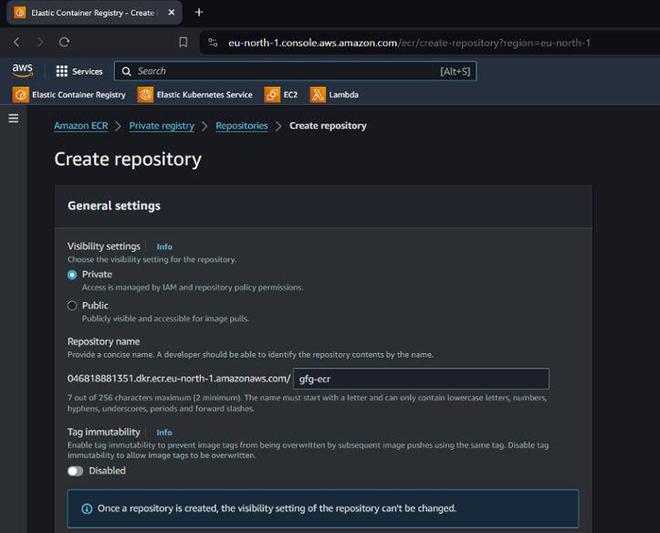Bookmark this page with the bookmark icon
This screenshot has height=533, width=660.
coord(183,42)
